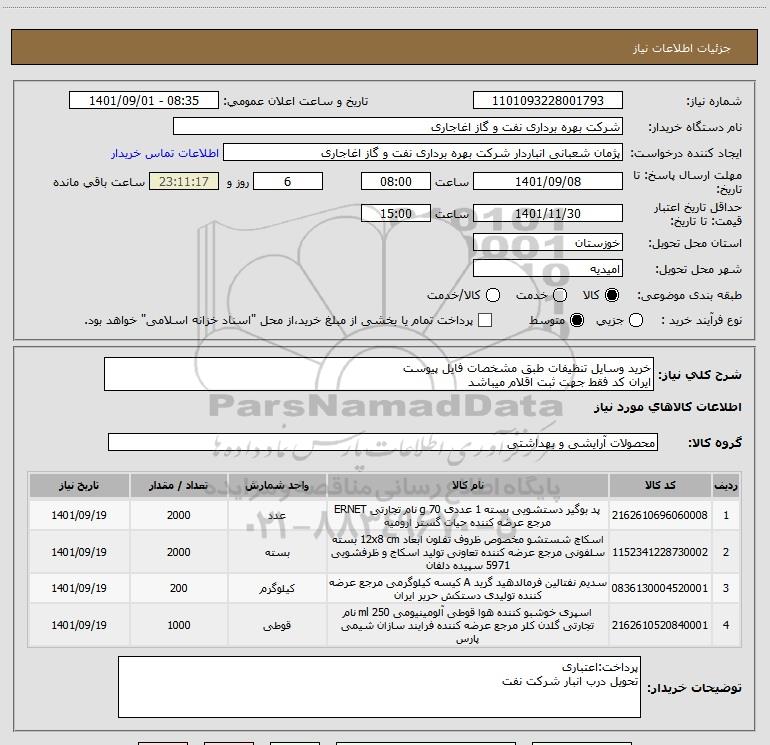Select the کالا/خدمت radio button
The image size is (770, 745).
point(493,295)
